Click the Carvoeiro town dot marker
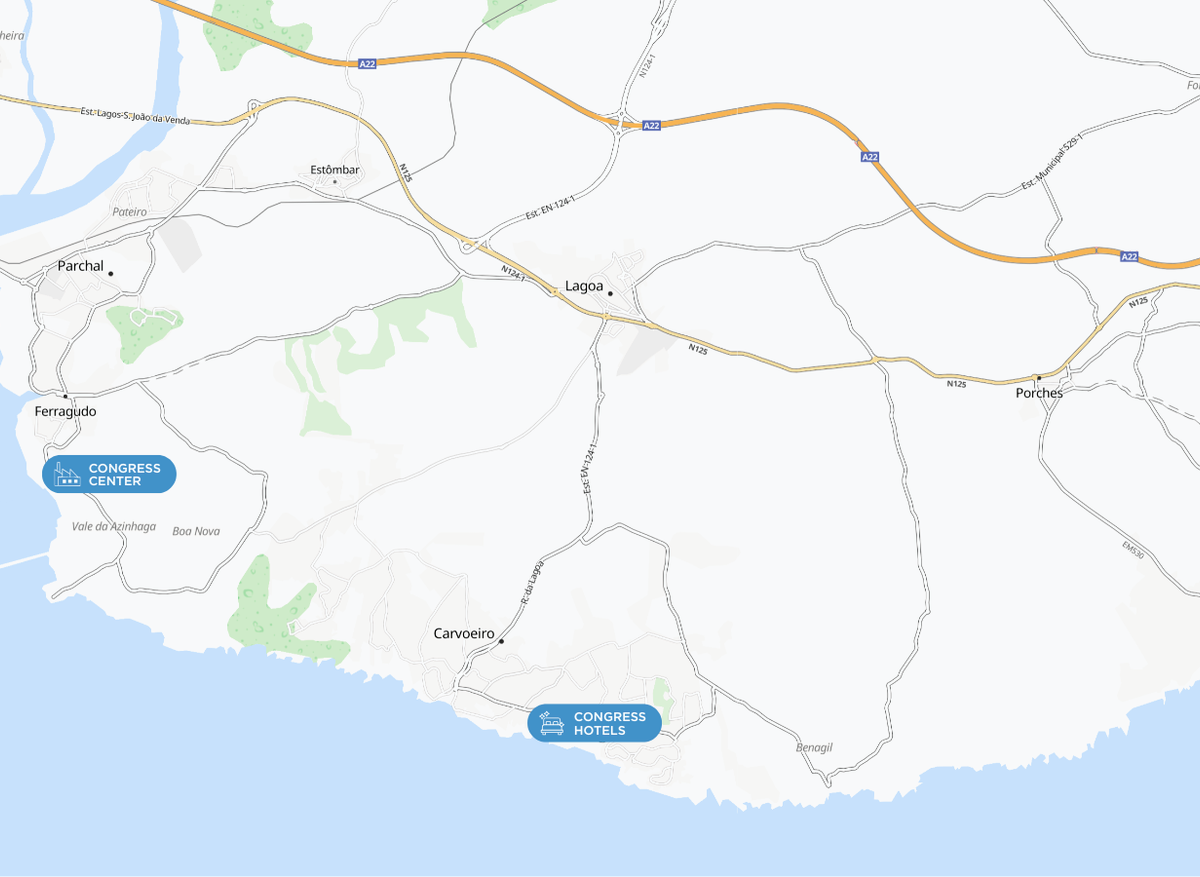This screenshot has height=877, width=1200. click(501, 641)
